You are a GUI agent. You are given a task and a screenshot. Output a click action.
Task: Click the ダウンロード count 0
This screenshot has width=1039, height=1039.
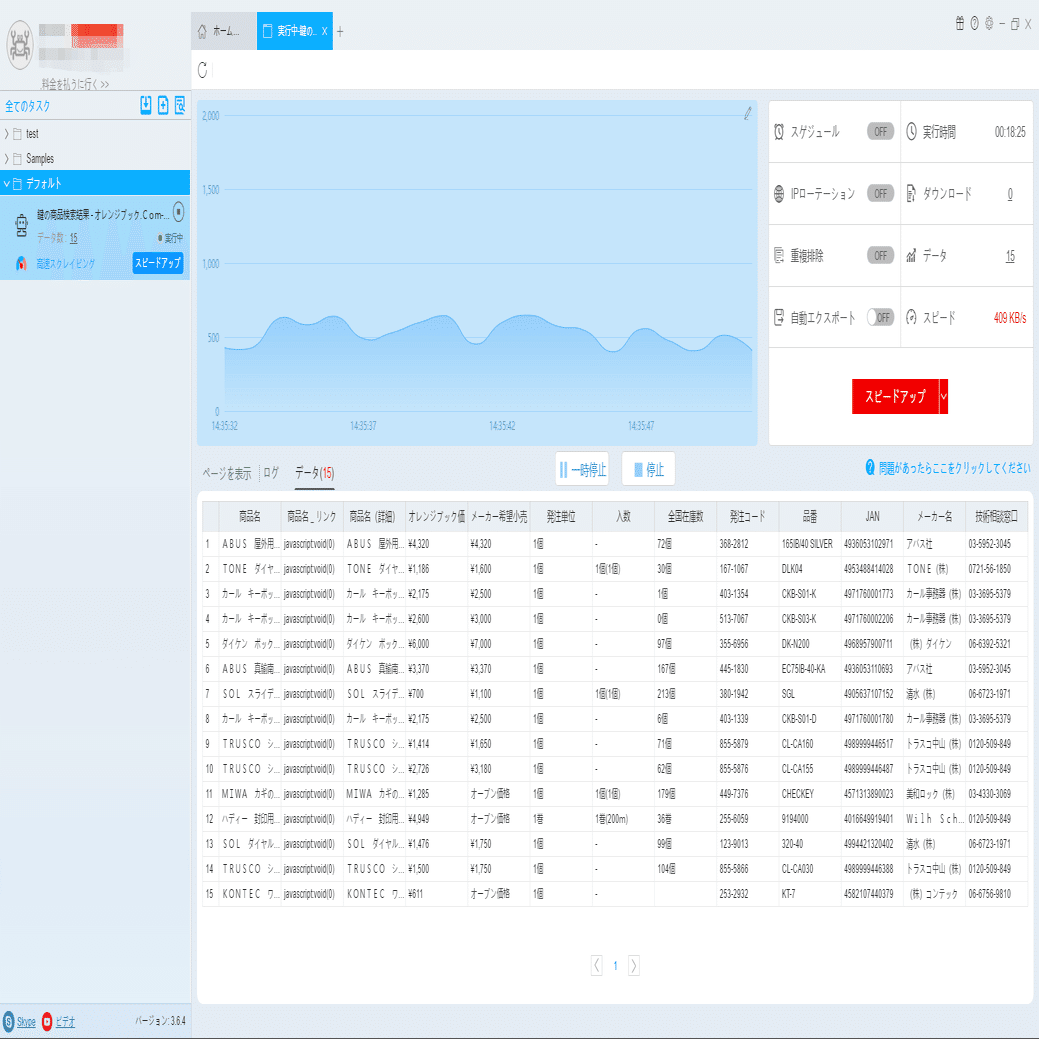pyautogui.click(x=1010, y=194)
